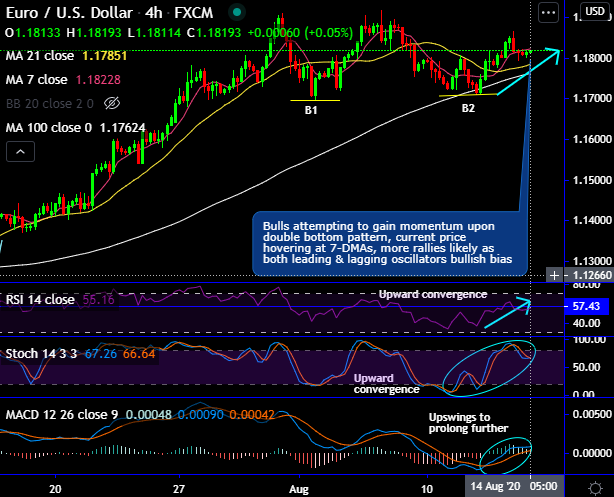Click the USD currency button
Screen dimensions: 614x497
point(595,11)
